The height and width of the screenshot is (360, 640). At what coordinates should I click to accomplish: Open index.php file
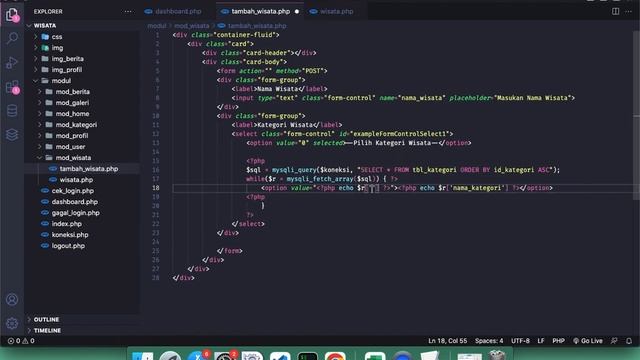66,224
